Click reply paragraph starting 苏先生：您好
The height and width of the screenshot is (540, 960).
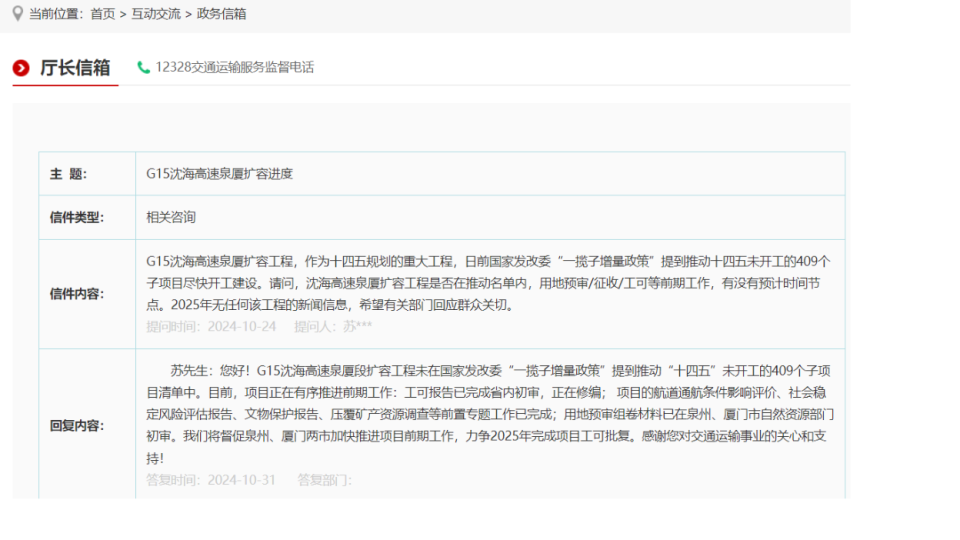tap(489, 414)
